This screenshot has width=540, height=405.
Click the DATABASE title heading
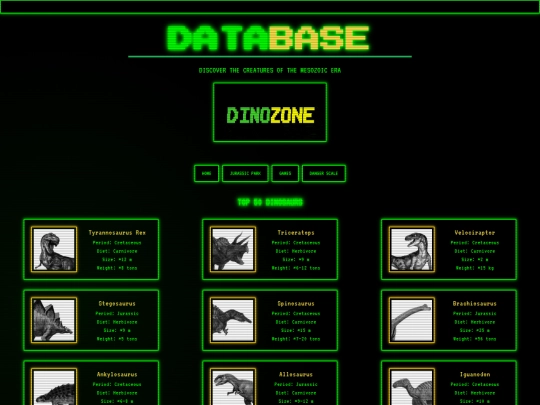pyautogui.click(x=268, y=38)
